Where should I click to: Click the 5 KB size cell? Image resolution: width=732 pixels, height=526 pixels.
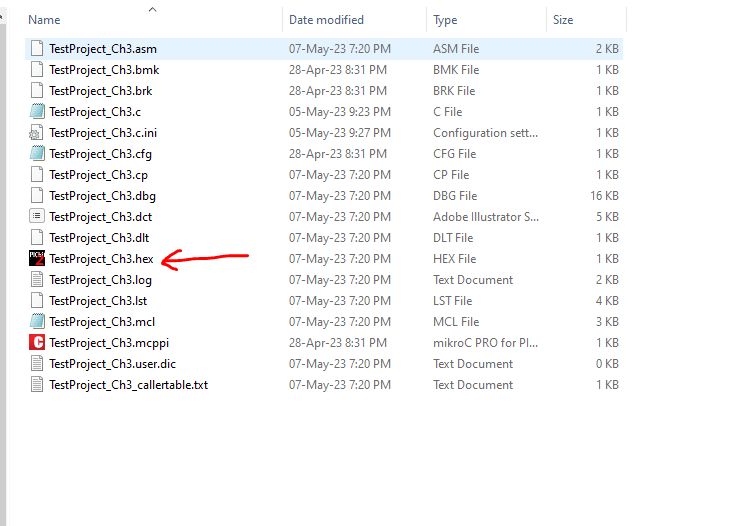click(607, 217)
